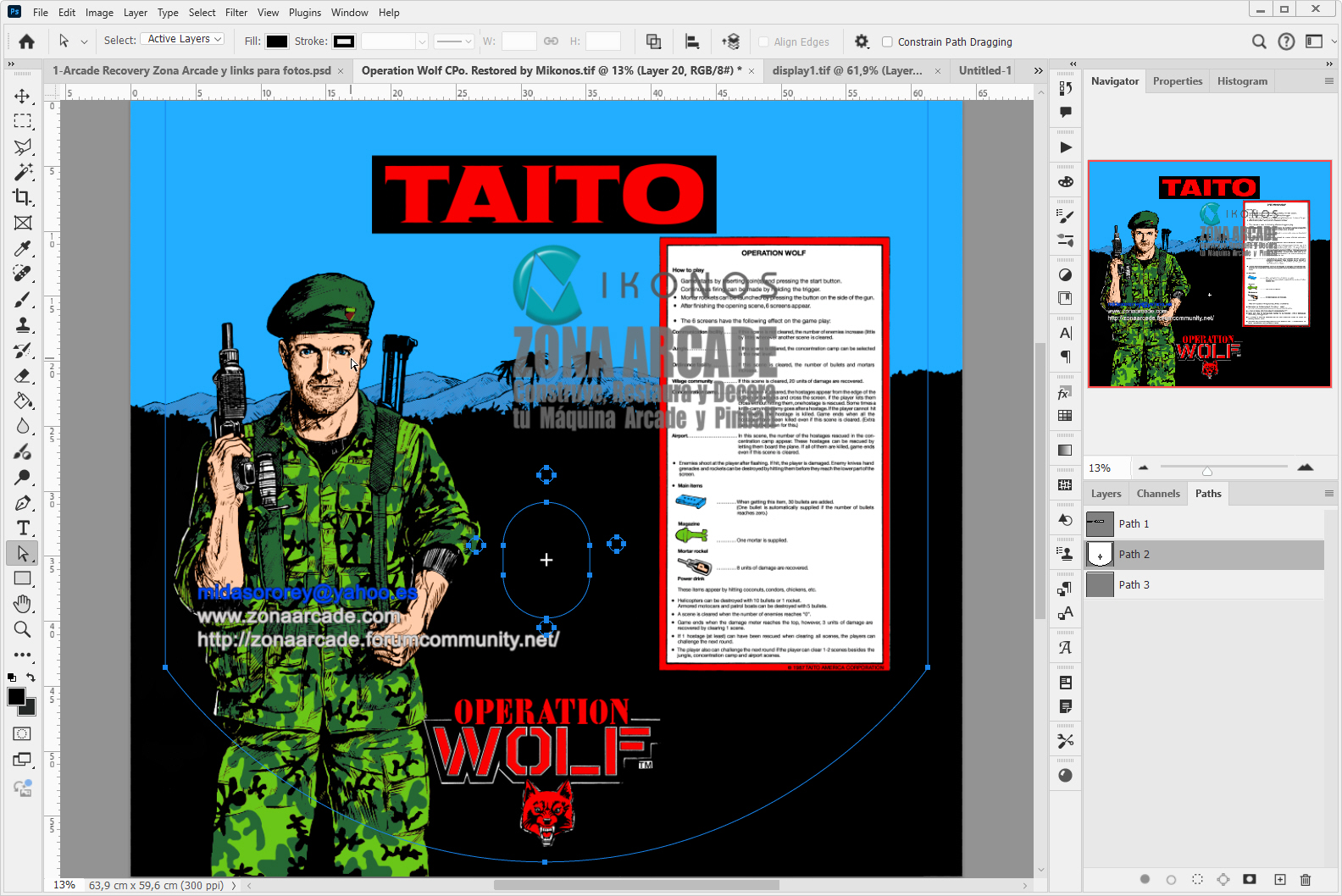Image resolution: width=1342 pixels, height=896 pixels.
Task: Create a new path
Action: [x=1279, y=879]
